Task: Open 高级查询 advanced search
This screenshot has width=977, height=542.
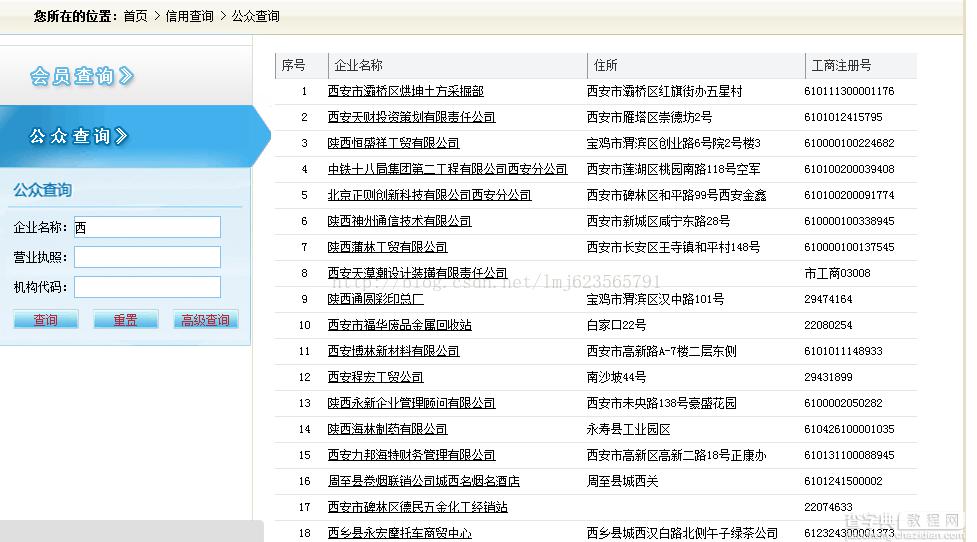Action: click(x=205, y=320)
